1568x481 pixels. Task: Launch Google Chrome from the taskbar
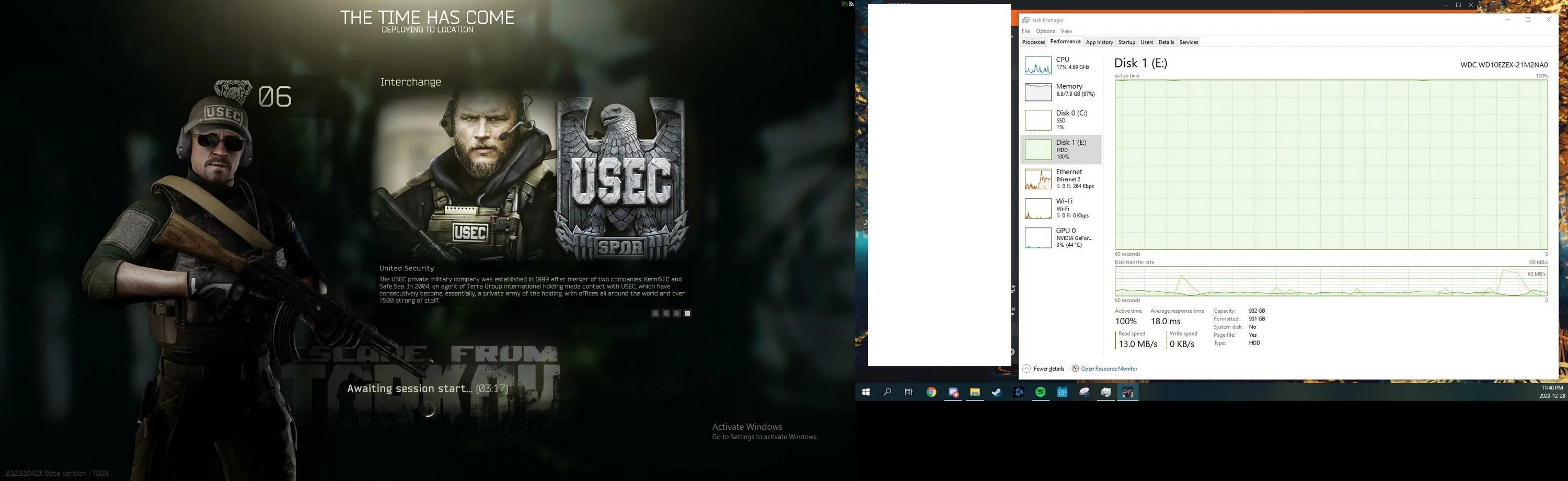click(x=931, y=392)
